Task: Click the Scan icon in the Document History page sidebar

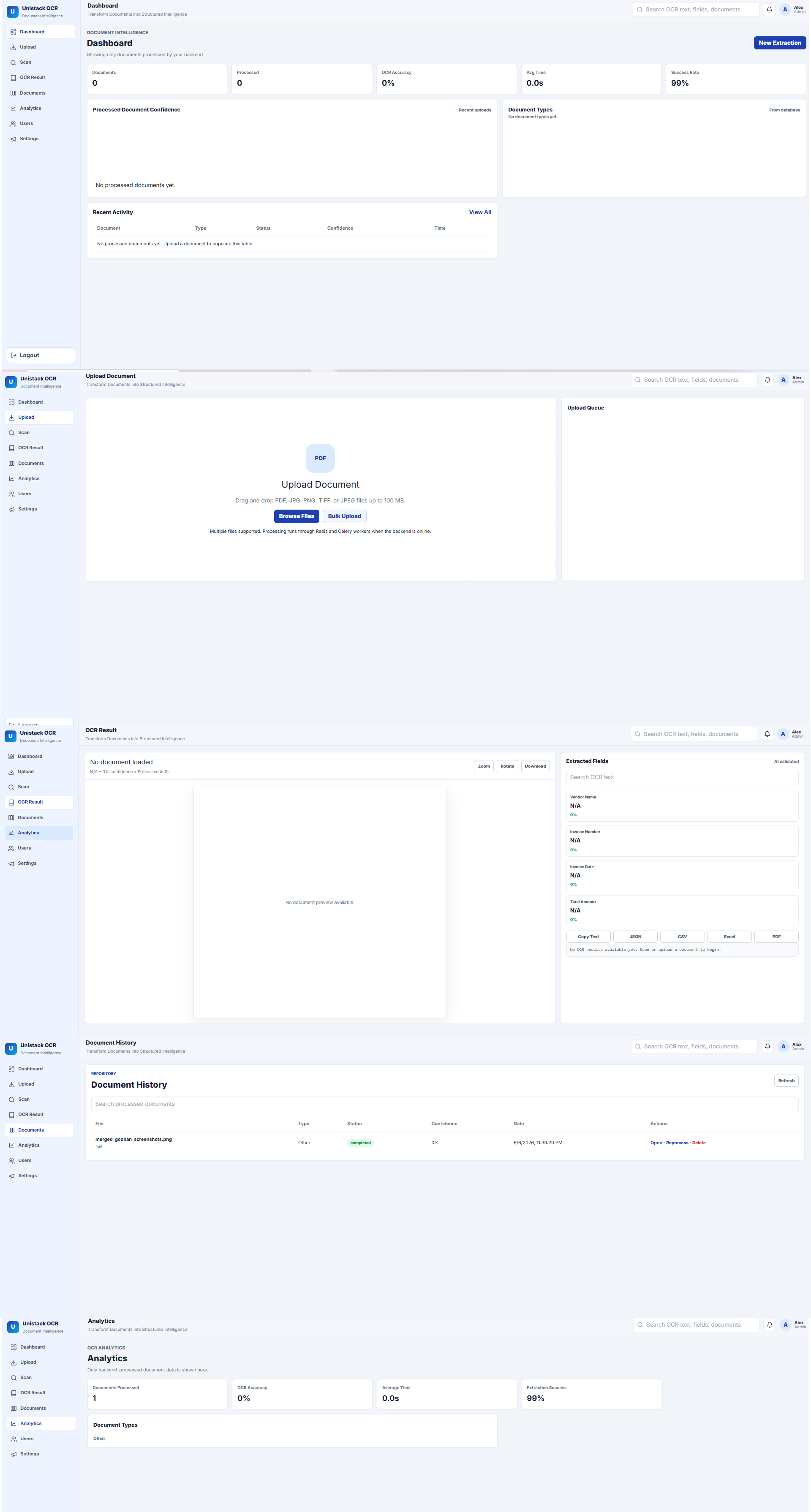Action: [11, 1099]
